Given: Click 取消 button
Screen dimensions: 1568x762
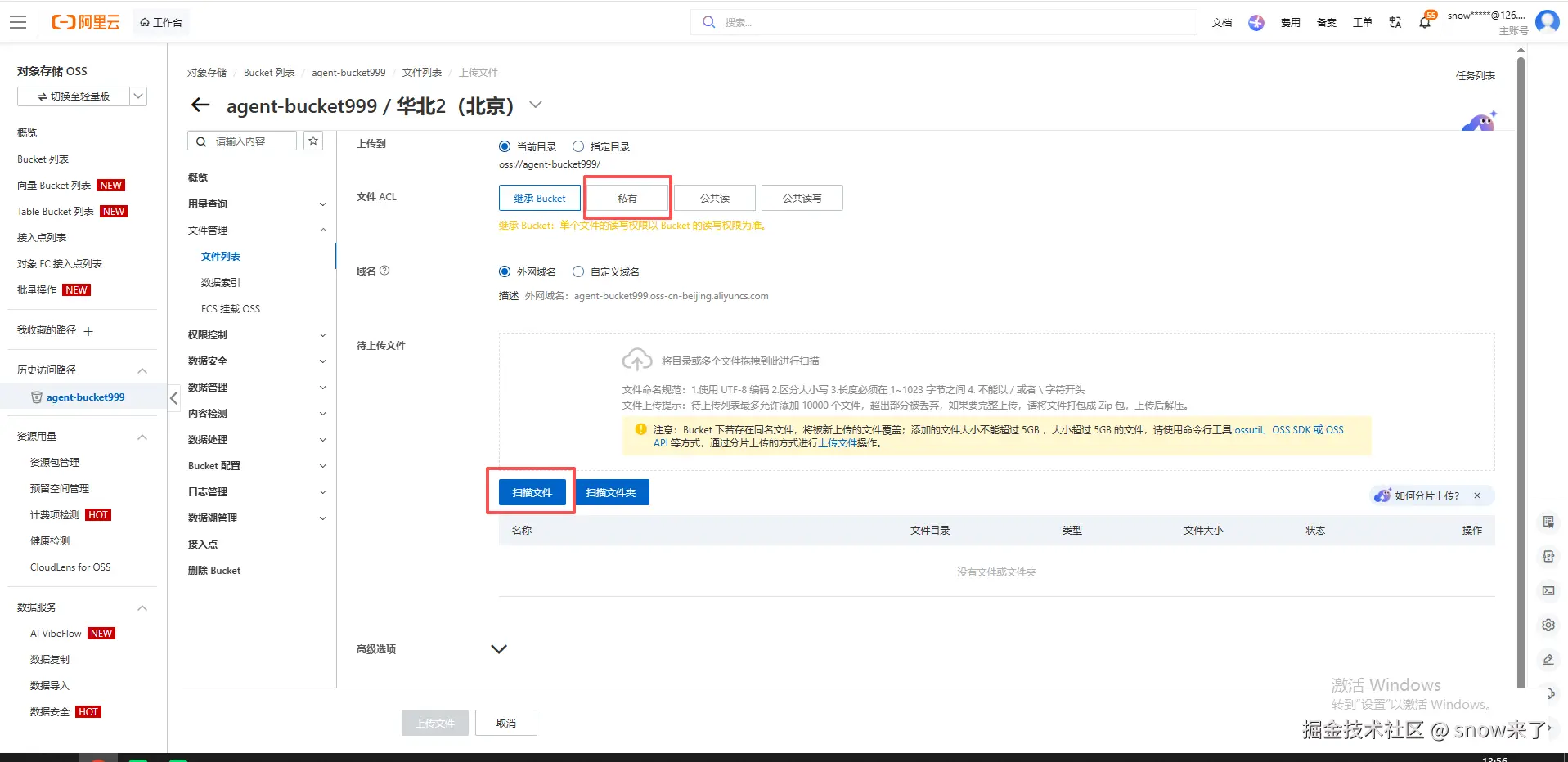Looking at the screenshot, I should click(506, 723).
